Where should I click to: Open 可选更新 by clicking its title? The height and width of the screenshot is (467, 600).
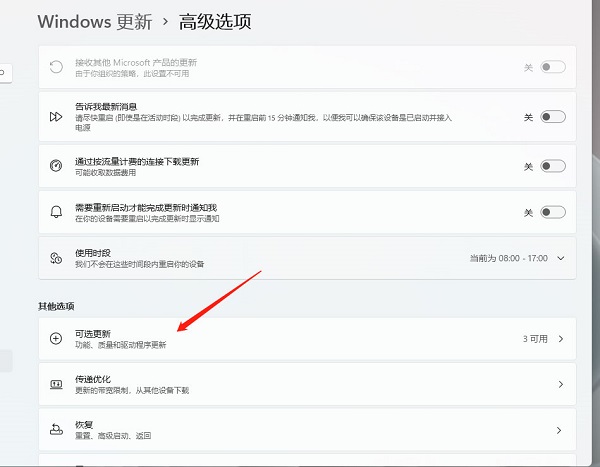point(93,333)
